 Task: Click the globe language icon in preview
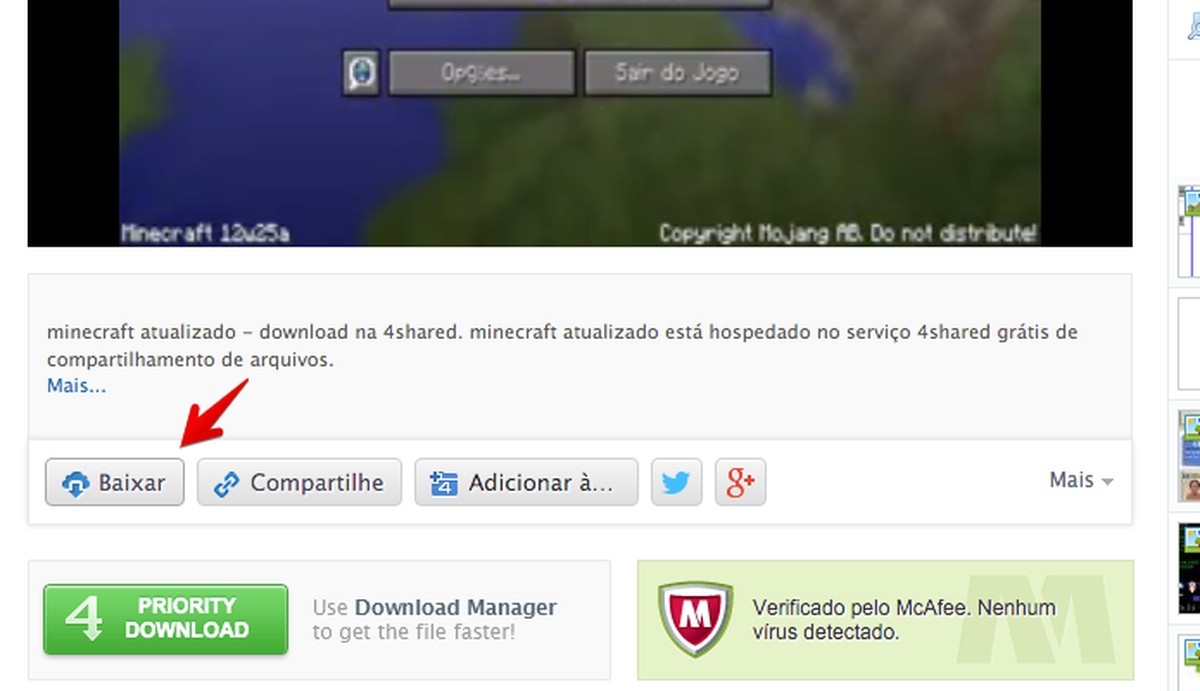point(360,73)
